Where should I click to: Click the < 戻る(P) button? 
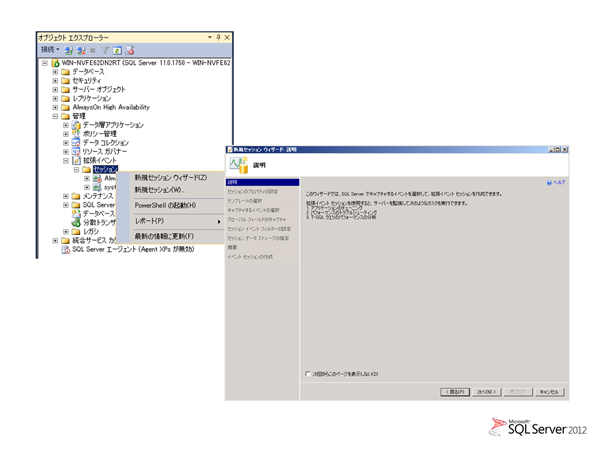click(x=455, y=392)
